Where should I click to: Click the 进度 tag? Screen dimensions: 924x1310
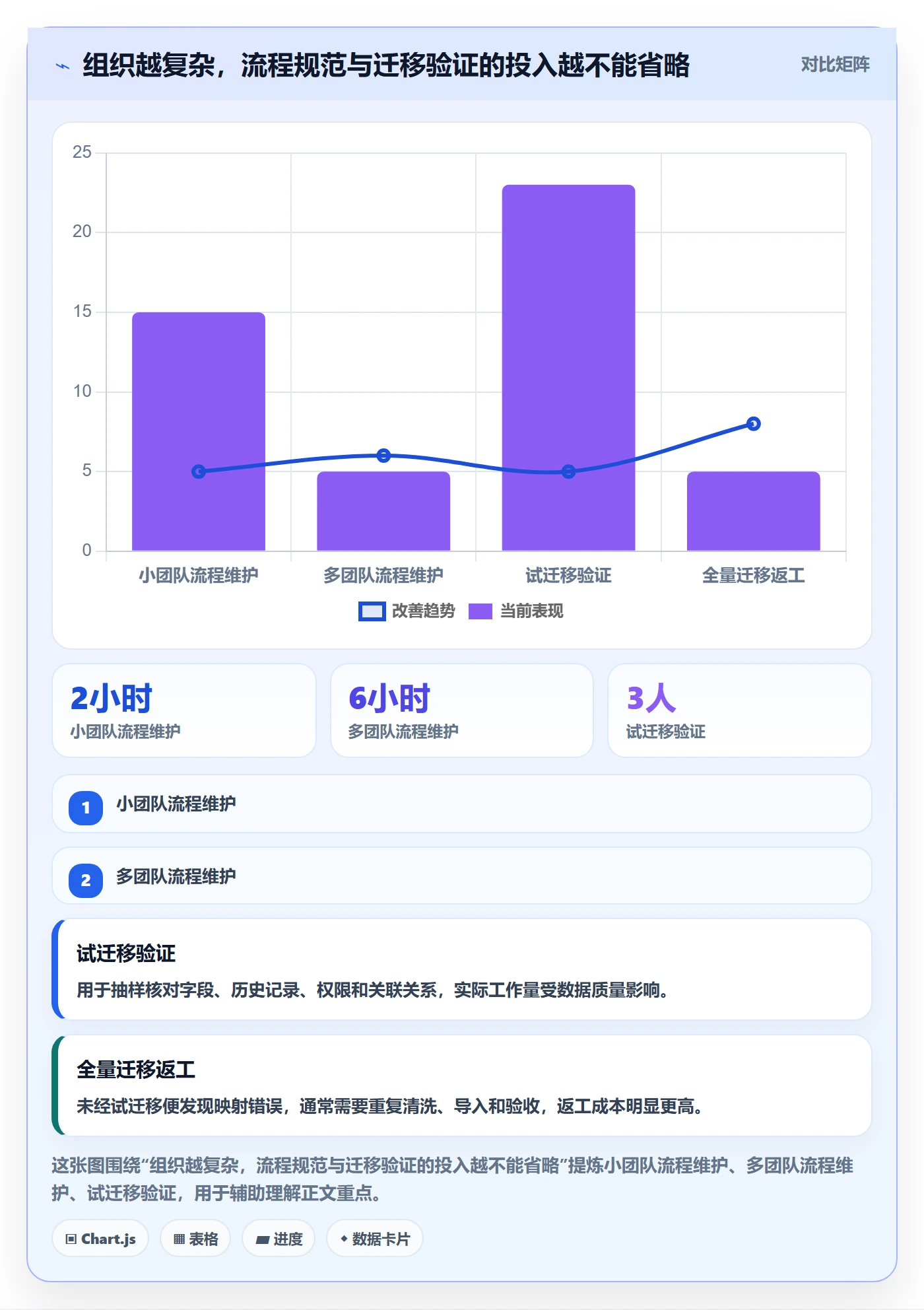279,1239
